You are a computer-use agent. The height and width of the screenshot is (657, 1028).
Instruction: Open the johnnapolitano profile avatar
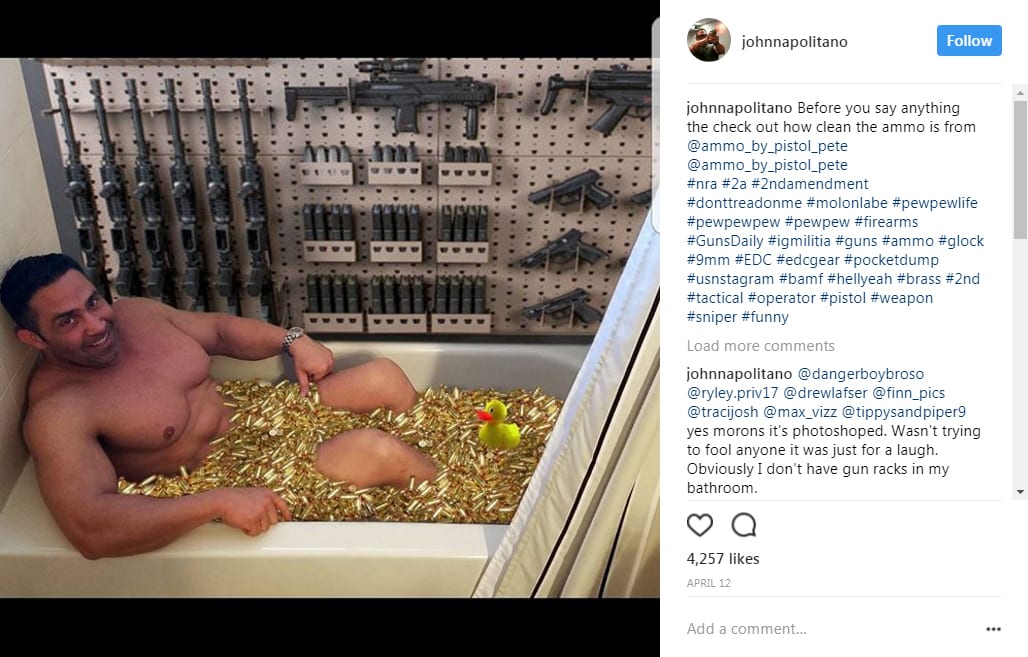[709, 40]
